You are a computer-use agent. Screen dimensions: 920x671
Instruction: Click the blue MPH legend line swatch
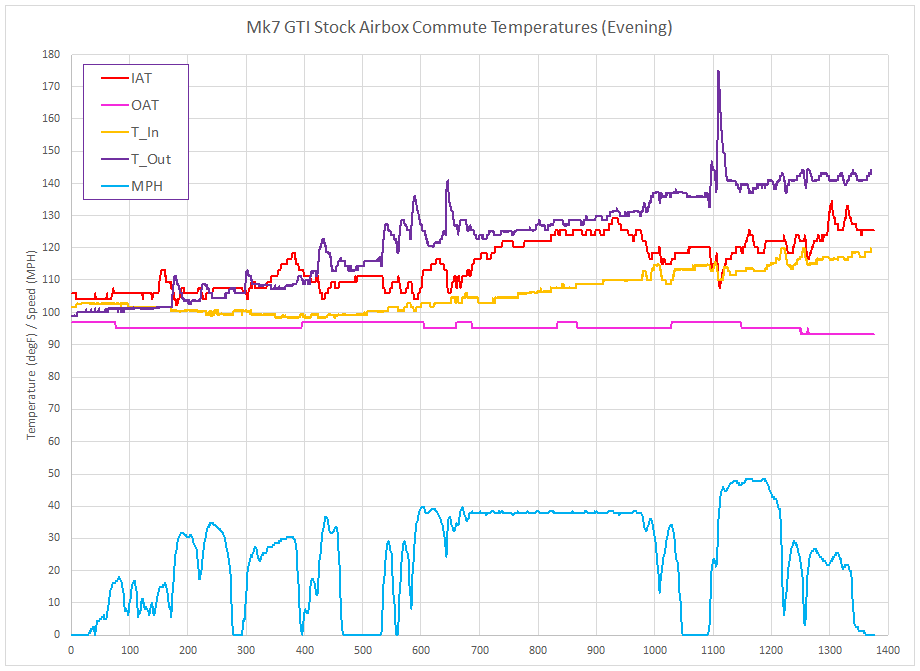[114, 186]
